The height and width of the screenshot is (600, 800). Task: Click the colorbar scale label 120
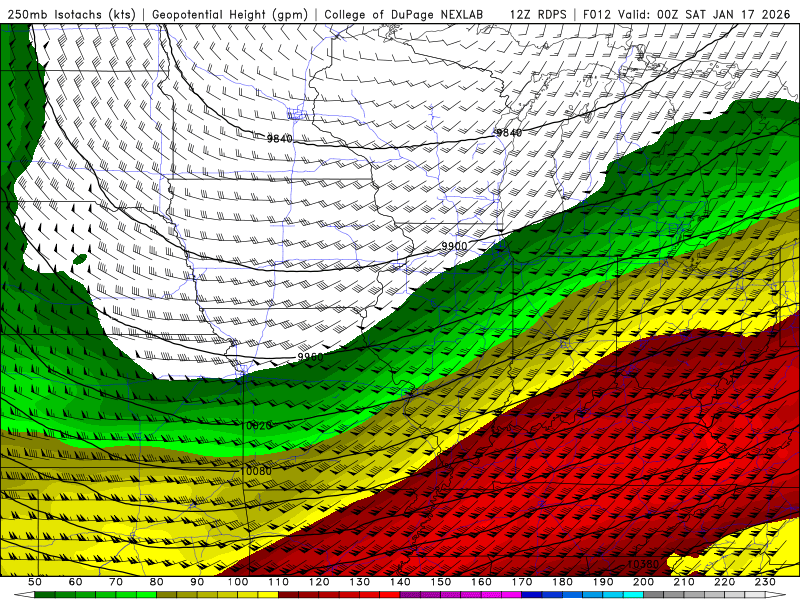(319, 582)
